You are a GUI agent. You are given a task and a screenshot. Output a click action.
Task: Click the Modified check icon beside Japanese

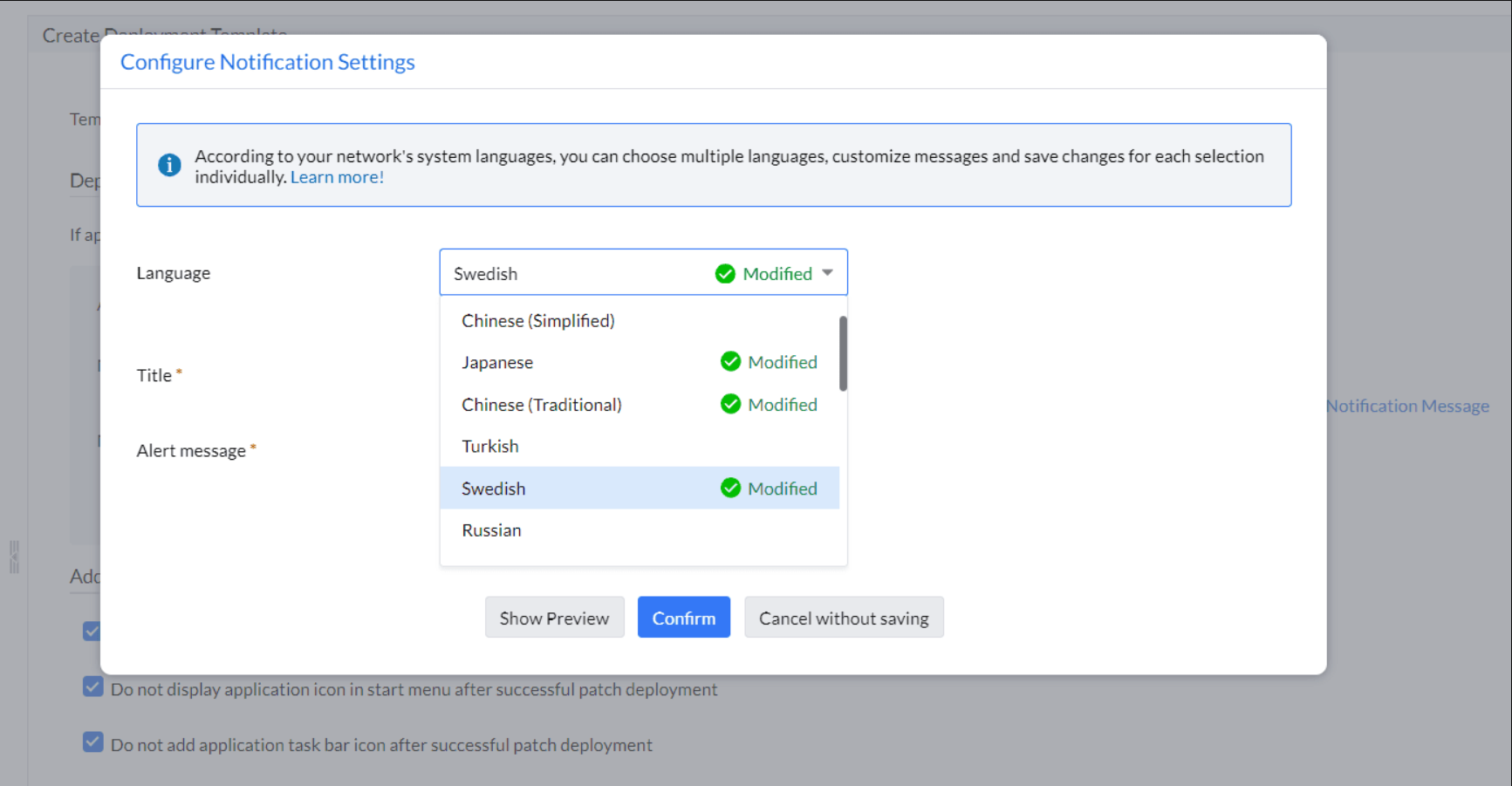730,361
